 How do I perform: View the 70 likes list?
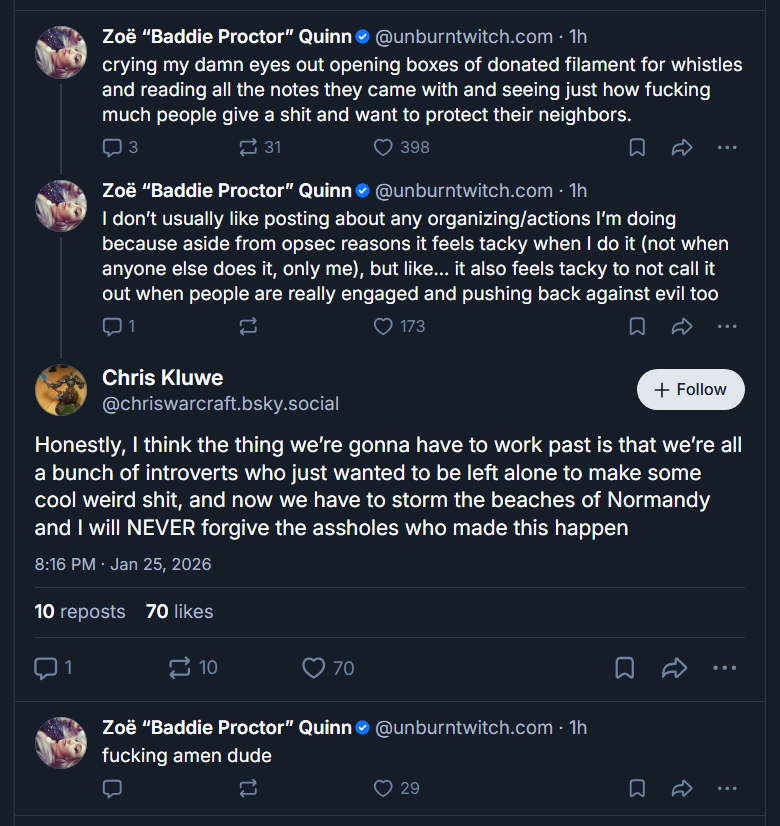coord(180,612)
